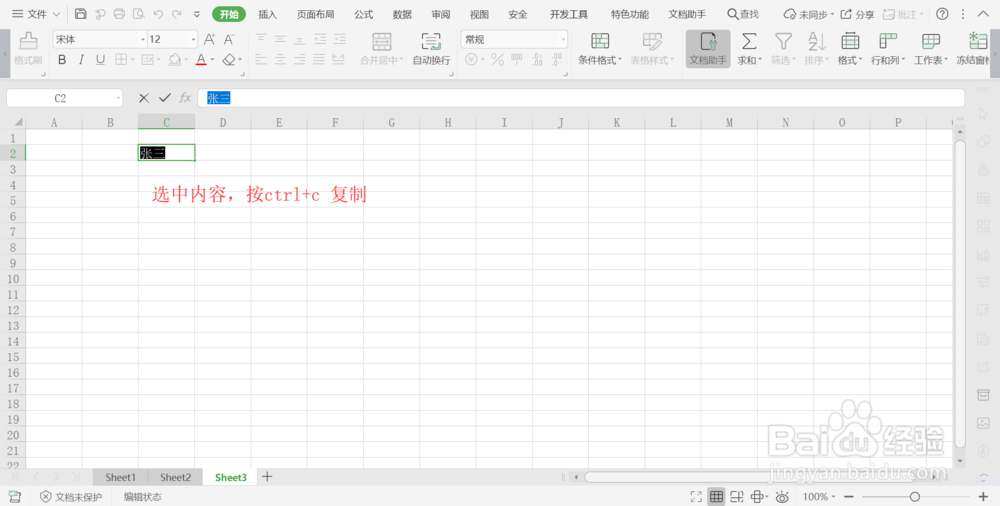This screenshot has width=1000, height=506.
Task: Switch to the Developer Tools (开发工具) tab
Action: pyautogui.click(x=569, y=14)
